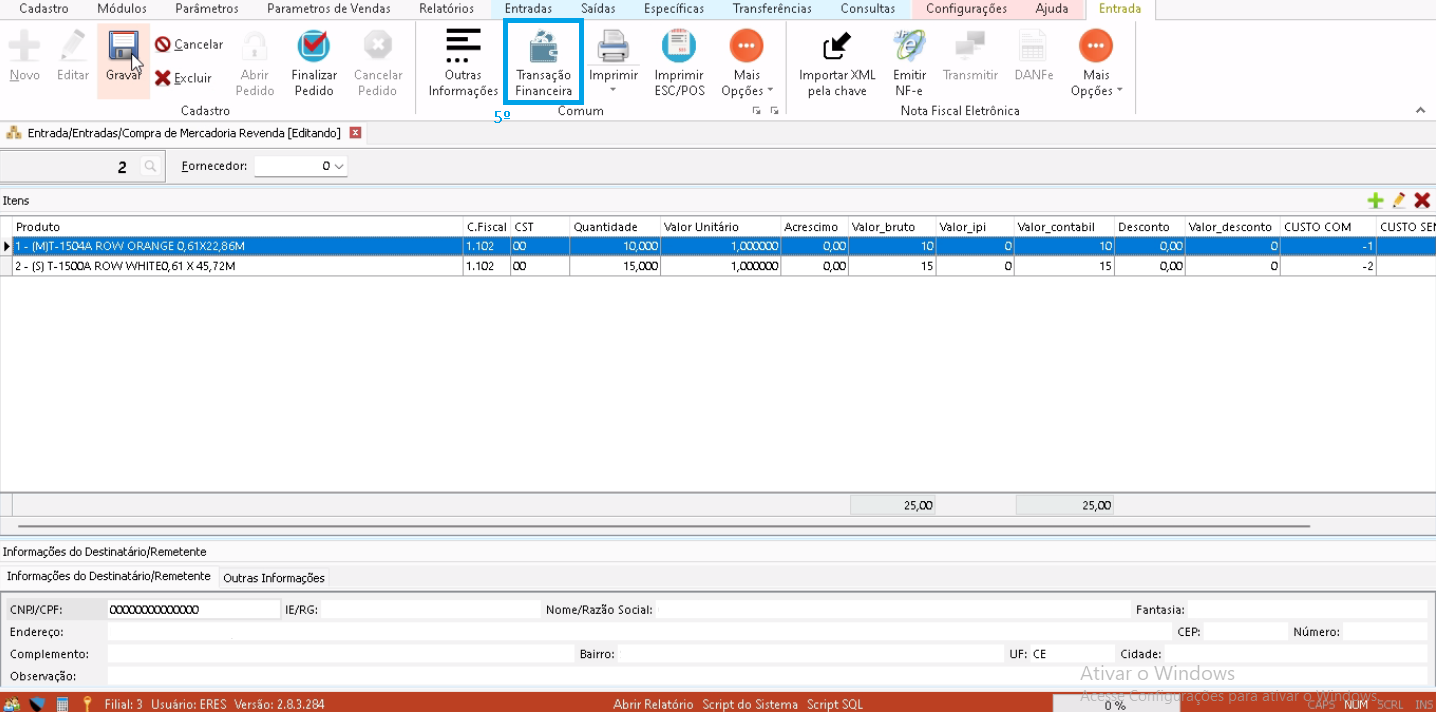
Task: Click the Editar pencil icon
Action: [73, 47]
